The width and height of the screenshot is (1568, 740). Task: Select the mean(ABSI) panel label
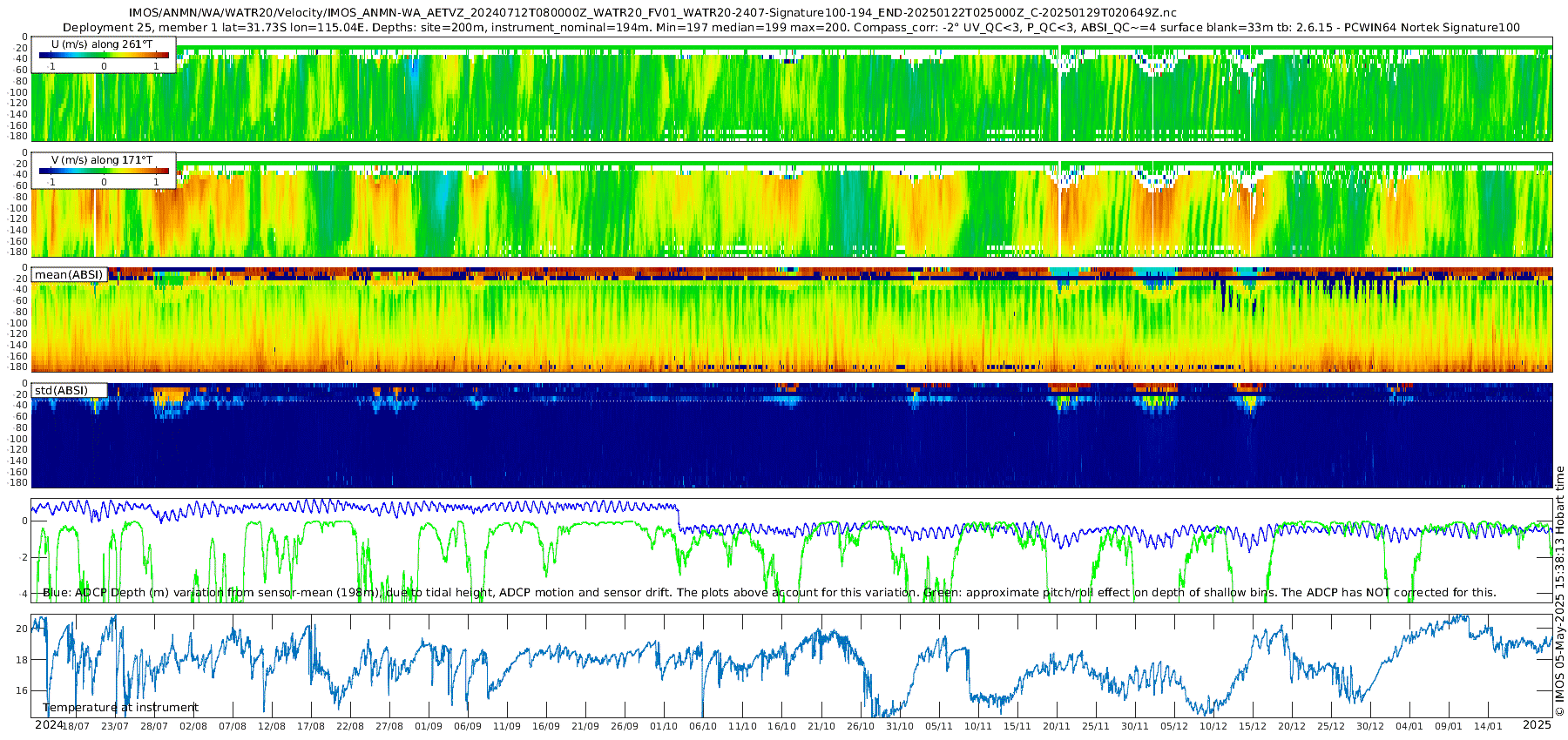pos(69,274)
